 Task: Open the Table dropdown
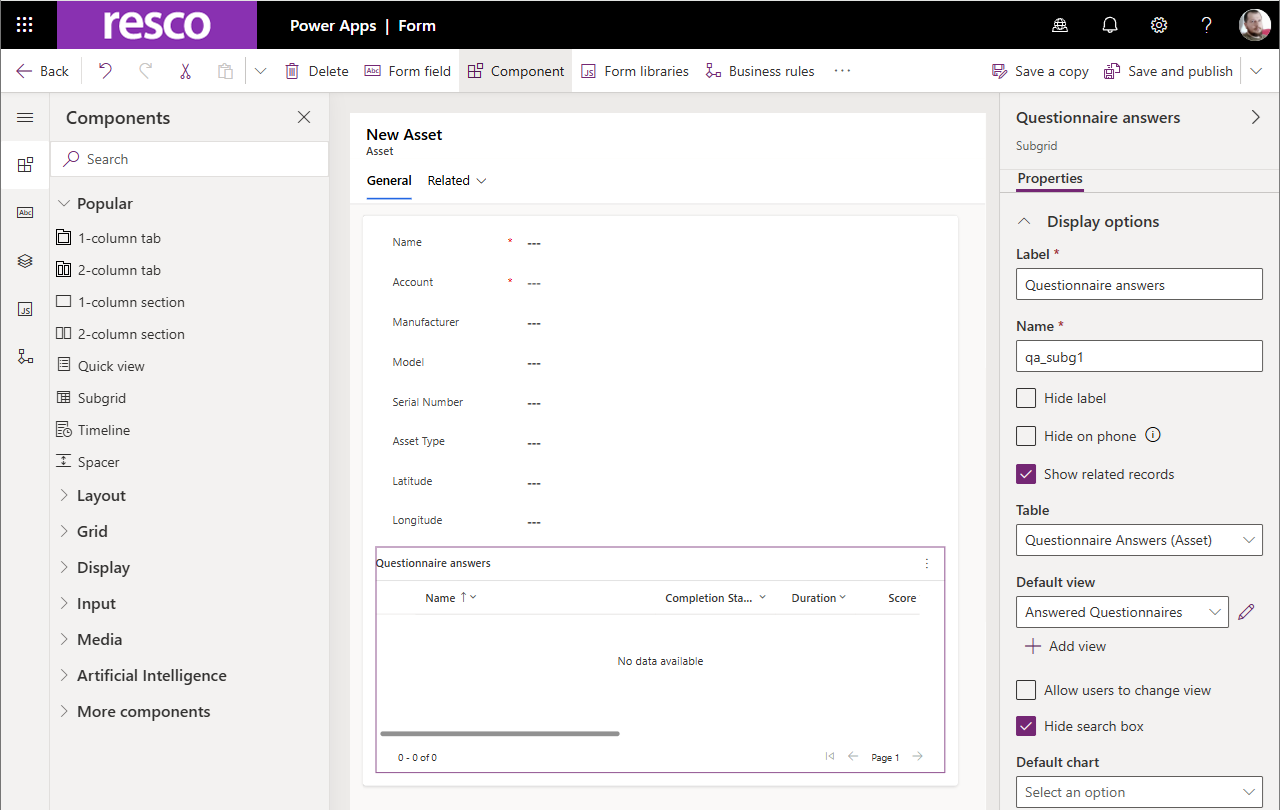pos(1139,540)
